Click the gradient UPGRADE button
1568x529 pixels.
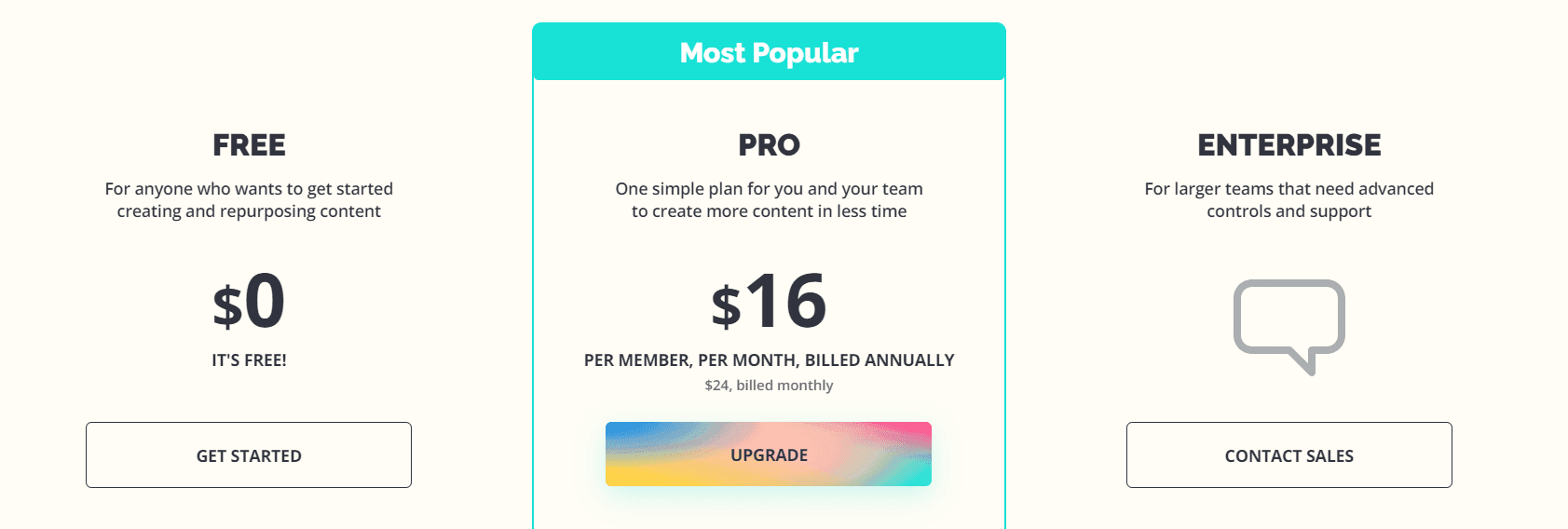(769, 454)
